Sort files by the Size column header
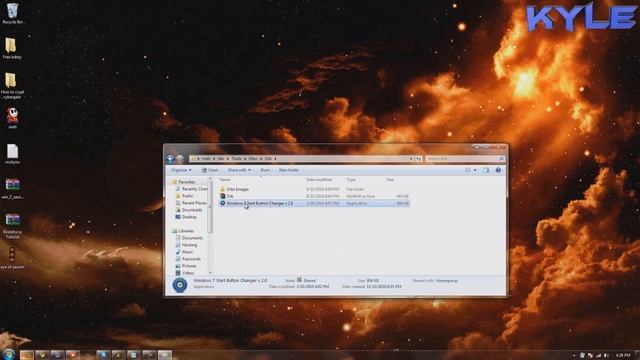Image resolution: width=640 pixels, height=360 pixels. (390, 180)
